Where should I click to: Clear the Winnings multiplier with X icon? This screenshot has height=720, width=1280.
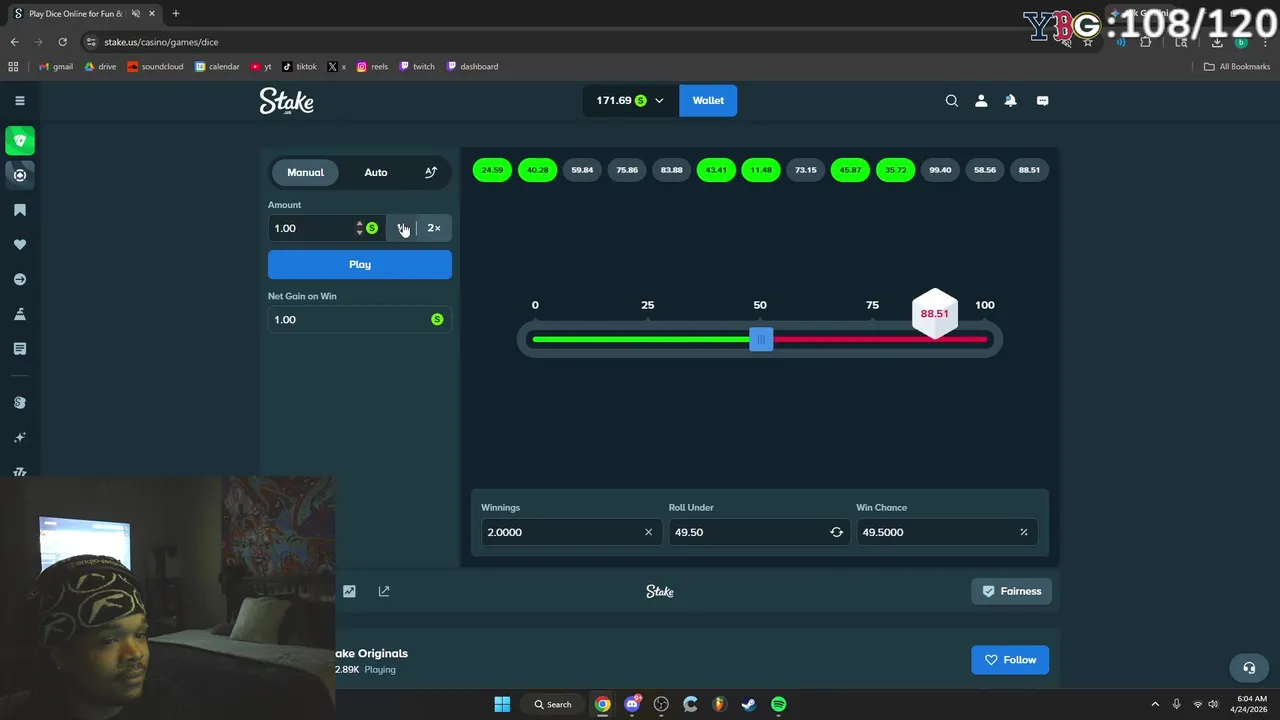[x=648, y=532]
